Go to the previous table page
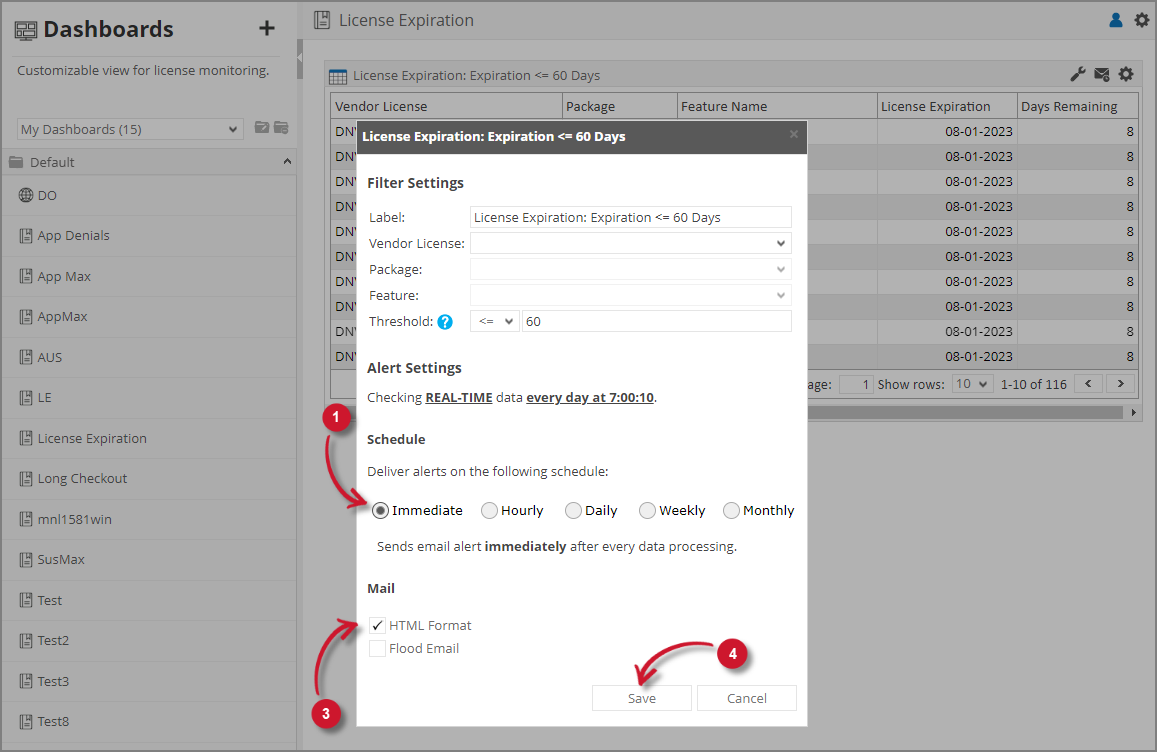1157x752 pixels. (1088, 384)
